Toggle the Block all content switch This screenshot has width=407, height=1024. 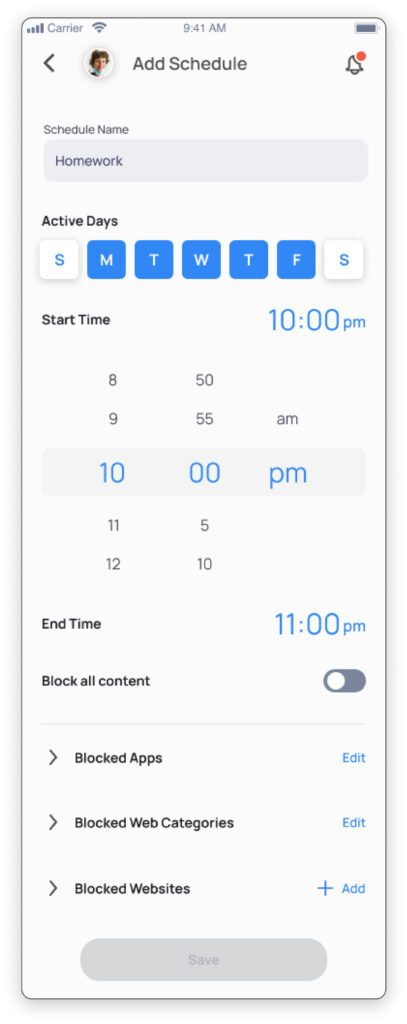tap(344, 681)
